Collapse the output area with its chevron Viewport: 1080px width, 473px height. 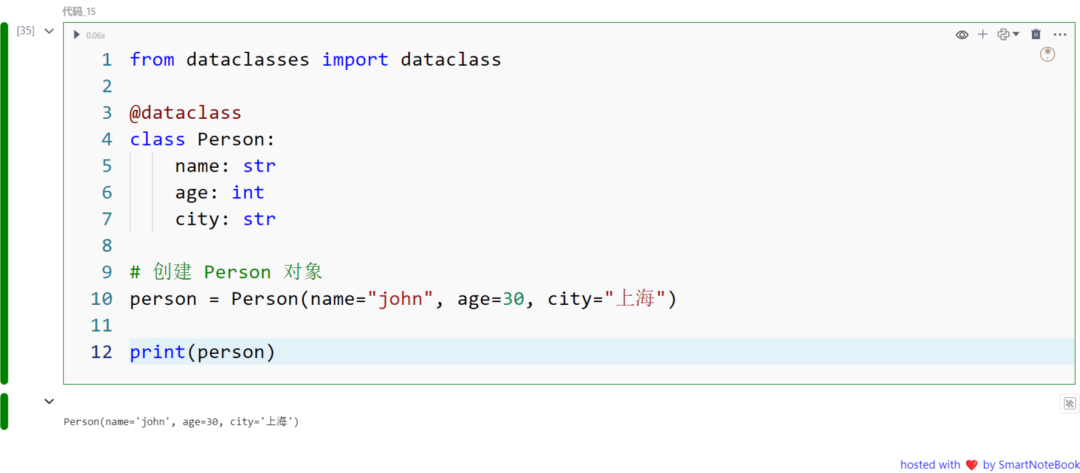click(49, 401)
